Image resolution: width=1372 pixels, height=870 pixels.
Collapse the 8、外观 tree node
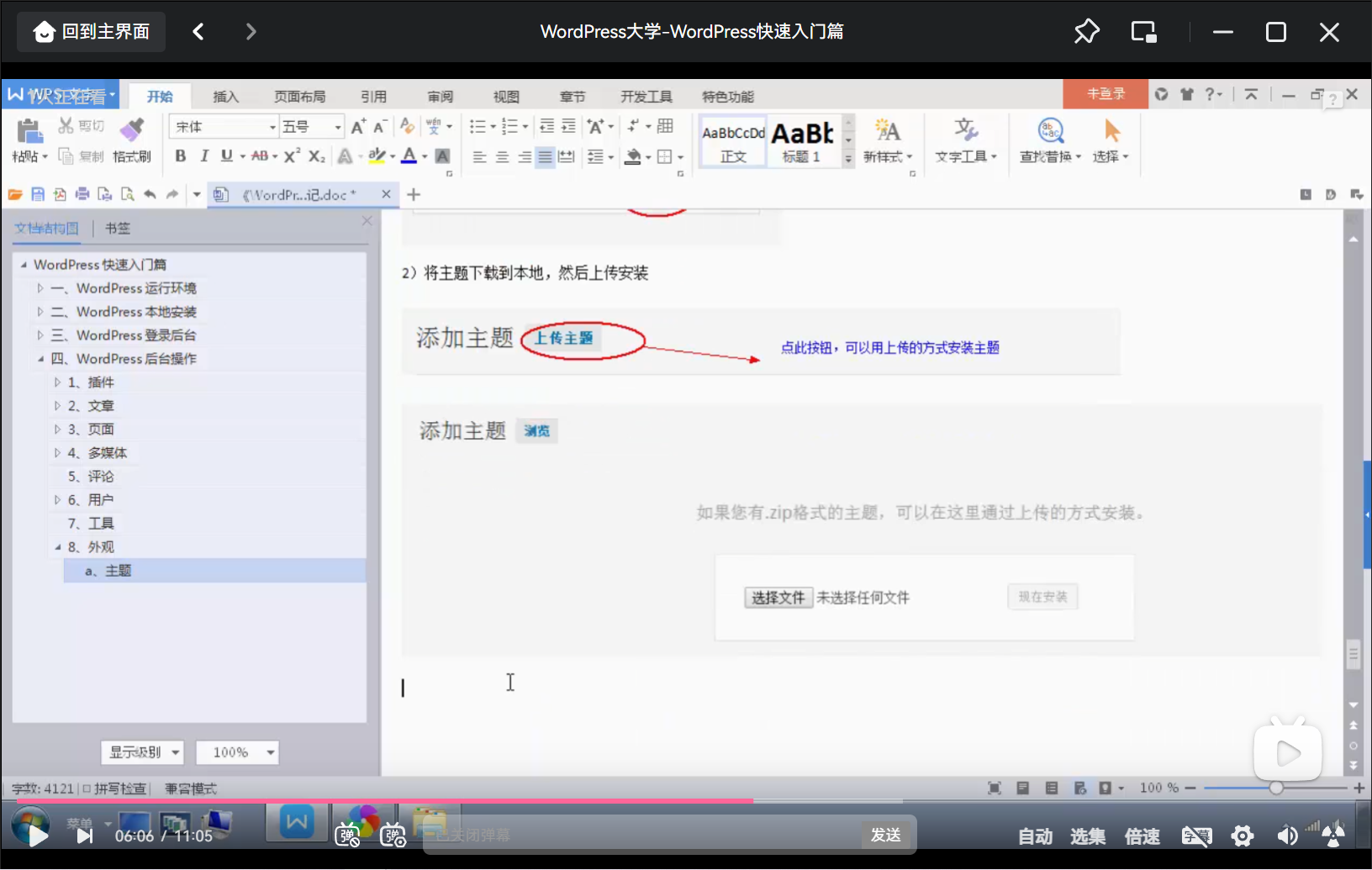pyautogui.click(x=57, y=547)
